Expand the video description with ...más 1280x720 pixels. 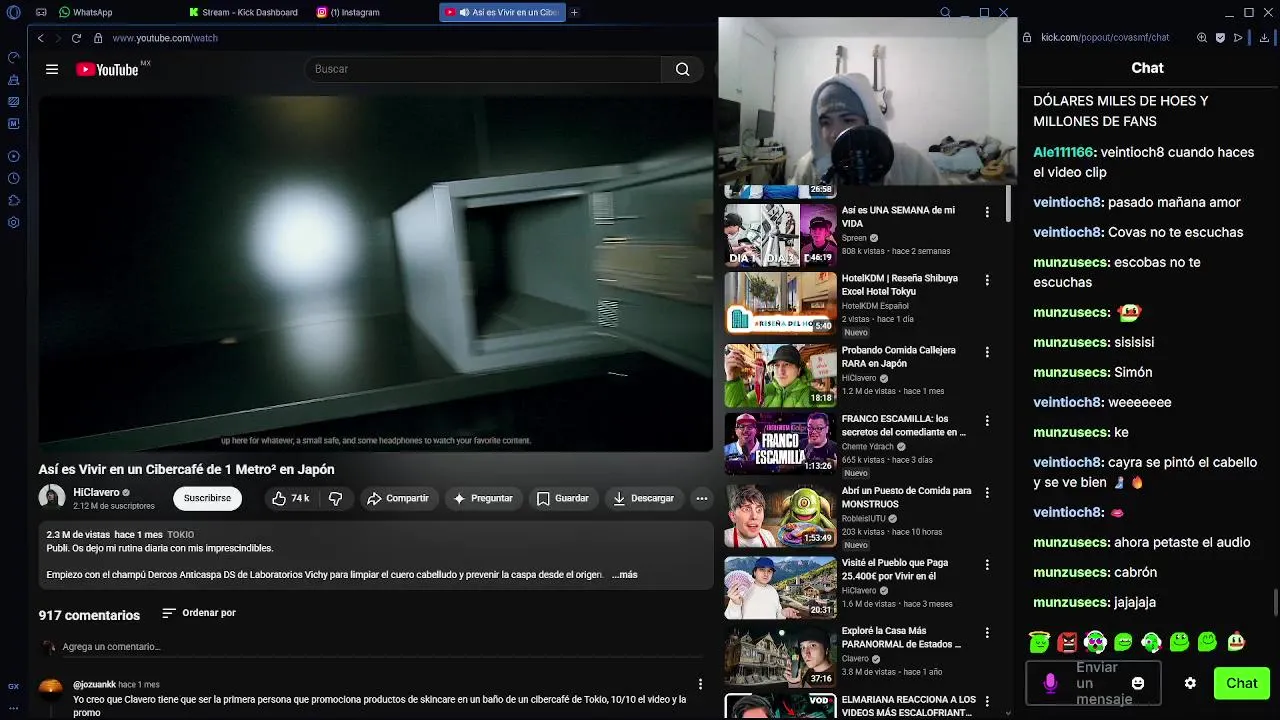(x=624, y=575)
